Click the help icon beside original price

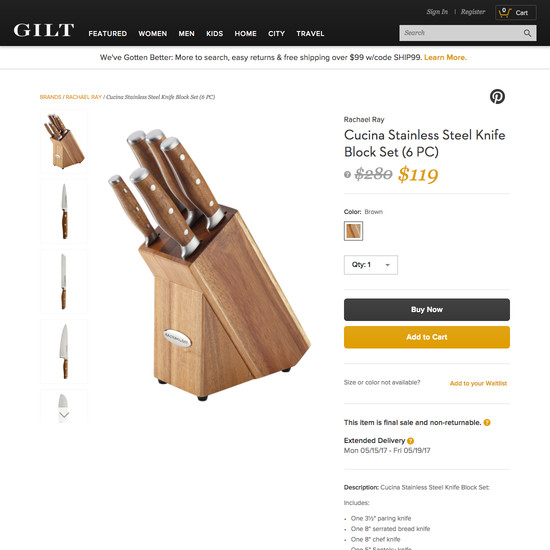[x=347, y=174]
